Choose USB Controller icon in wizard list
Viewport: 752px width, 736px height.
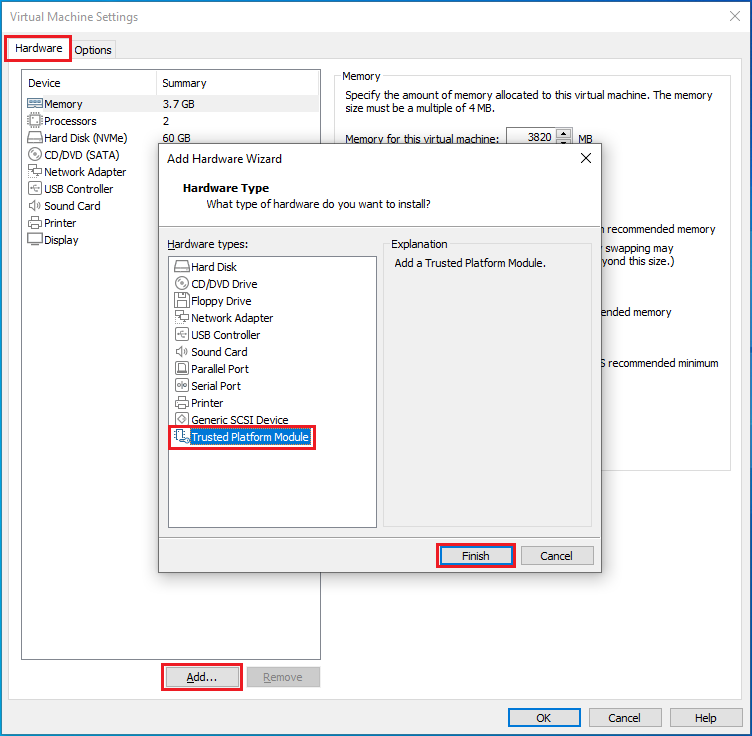182,334
